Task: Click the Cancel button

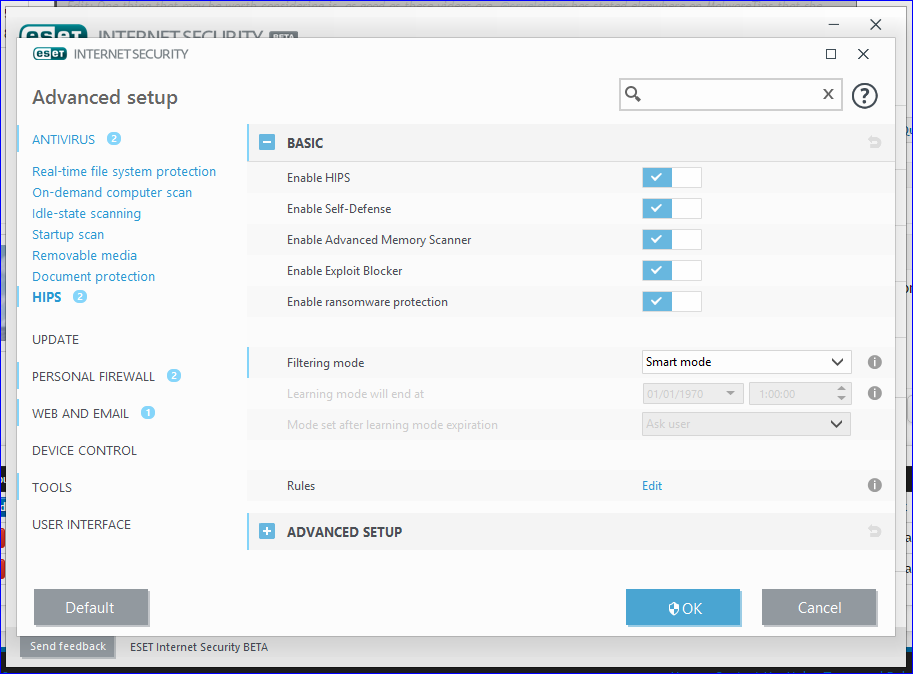Action: click(x=819, y=607)
